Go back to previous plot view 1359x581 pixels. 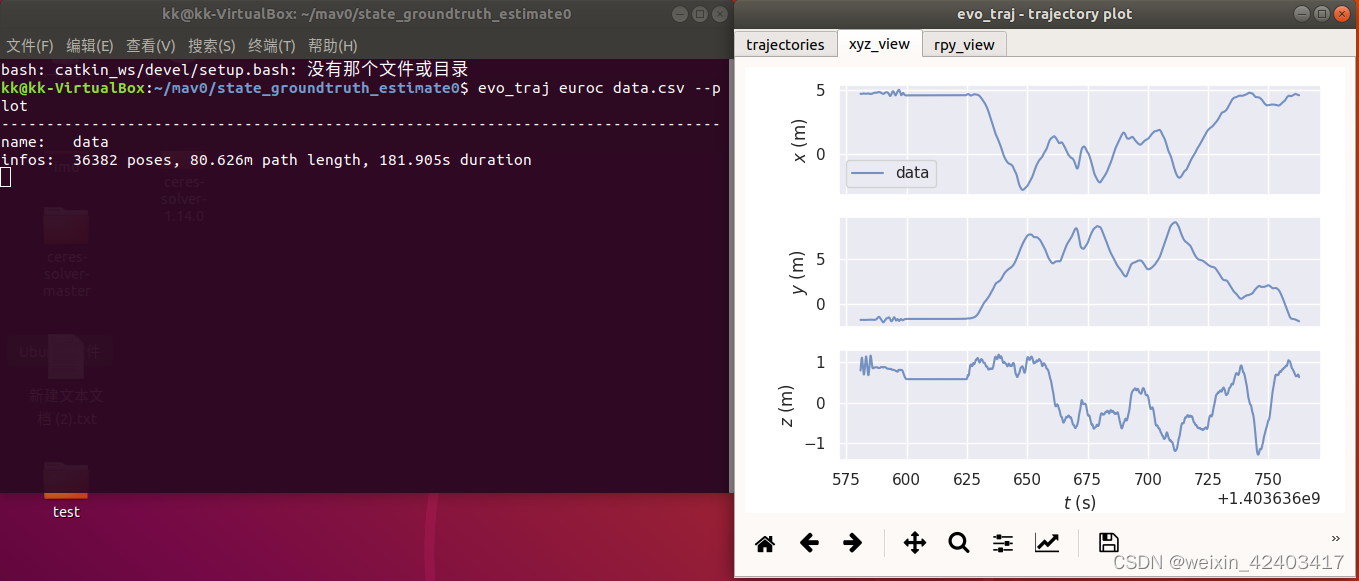tap(809, 543)
